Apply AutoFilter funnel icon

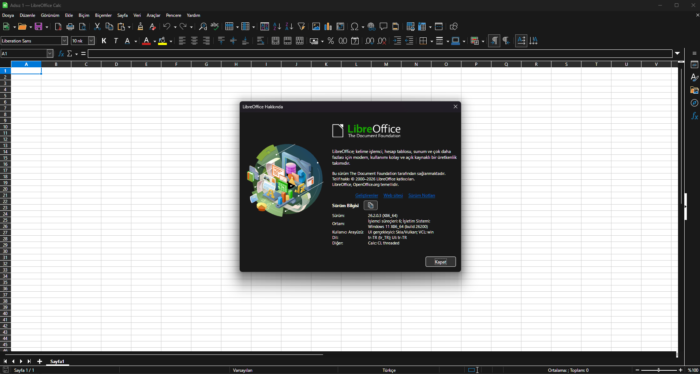[301, 27]
